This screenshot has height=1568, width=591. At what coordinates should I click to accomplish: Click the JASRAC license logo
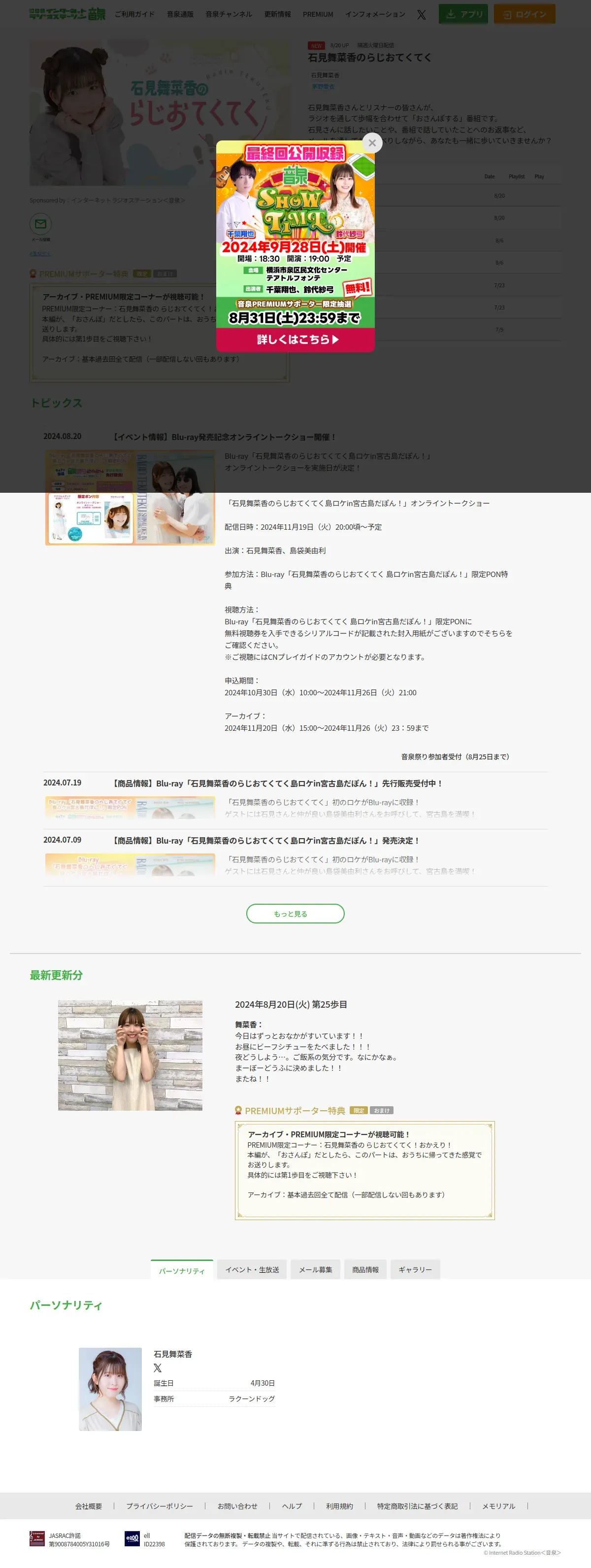coord(37,1539)
